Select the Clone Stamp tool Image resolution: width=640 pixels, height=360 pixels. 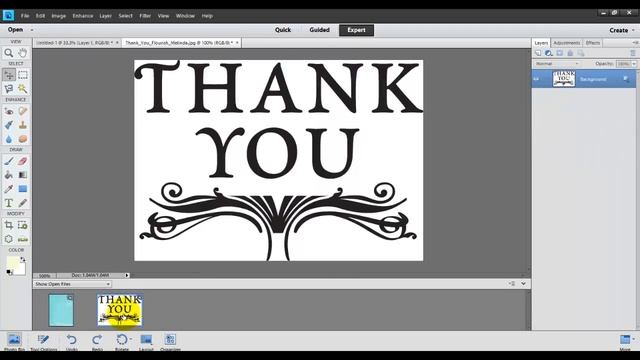click(x=23, y=125)
